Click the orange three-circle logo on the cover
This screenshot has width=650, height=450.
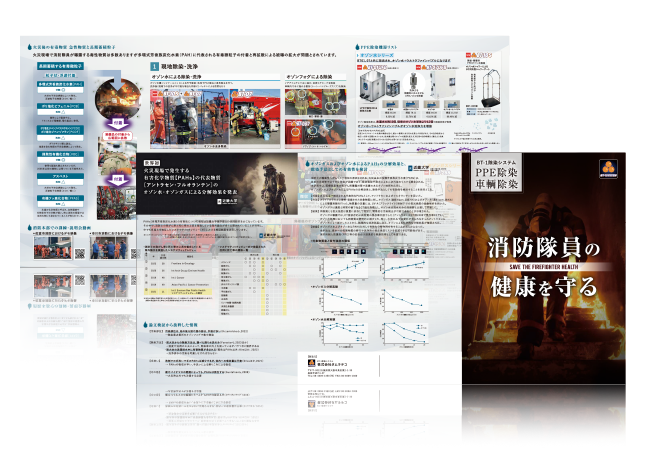[608, 169]
